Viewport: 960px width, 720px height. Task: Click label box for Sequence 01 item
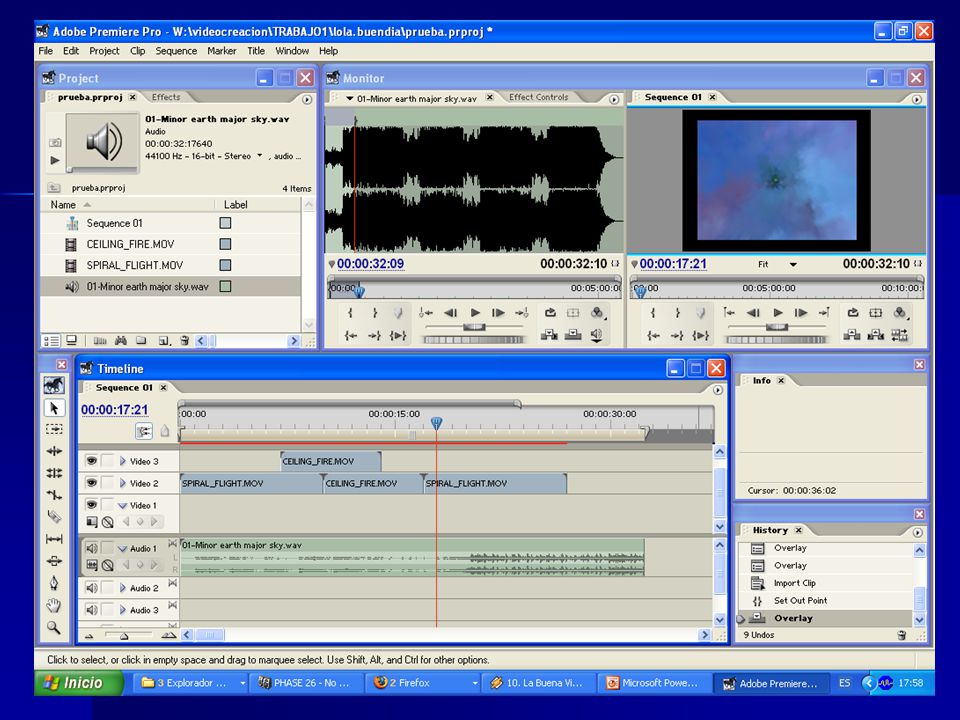pos(225,223)
